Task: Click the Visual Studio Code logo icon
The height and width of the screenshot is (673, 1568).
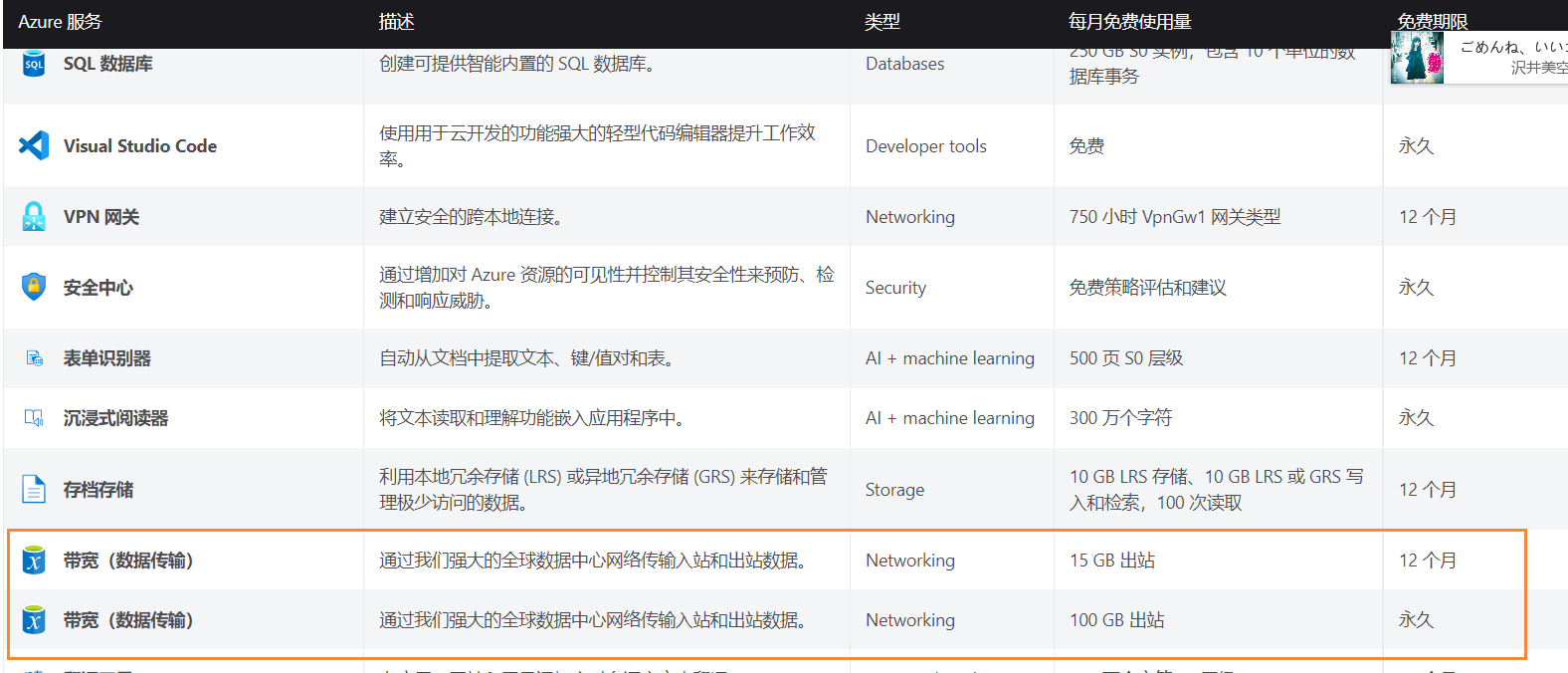Action: tap(34, 145)
